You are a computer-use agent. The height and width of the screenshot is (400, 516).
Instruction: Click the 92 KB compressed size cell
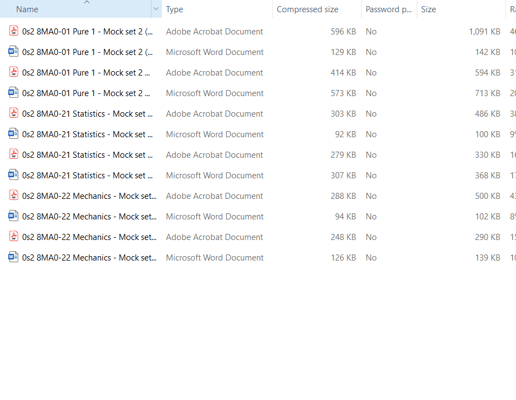[x=345, y=134]
